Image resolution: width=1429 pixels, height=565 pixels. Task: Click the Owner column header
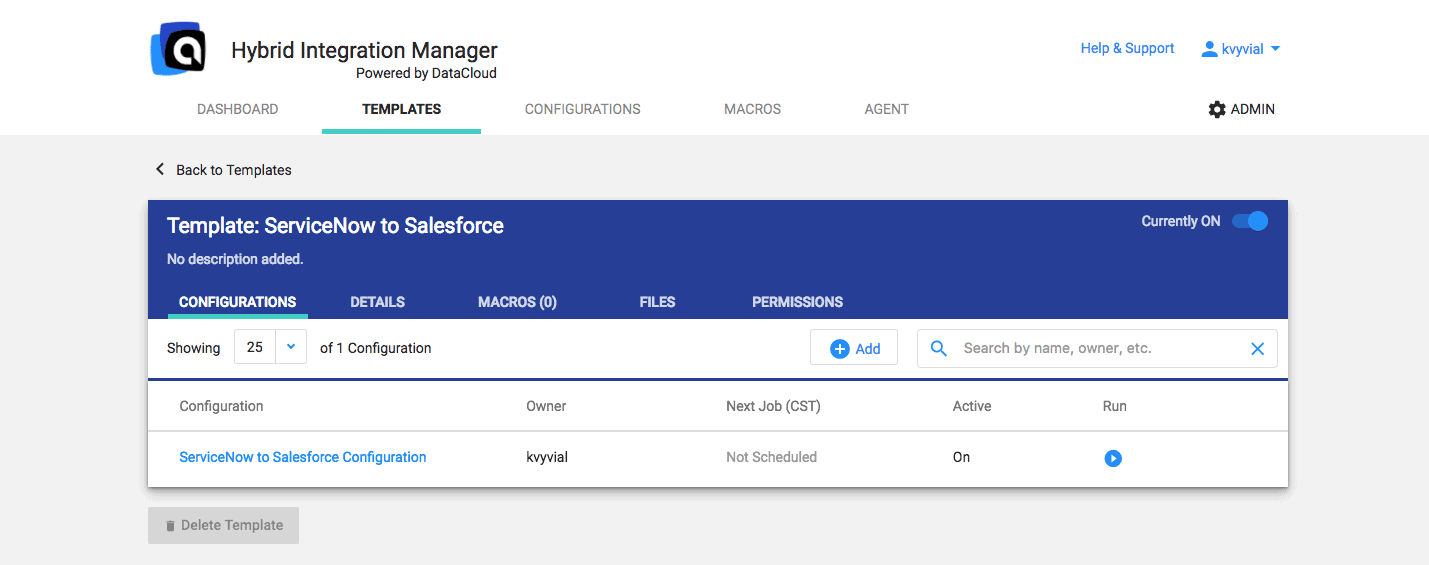point(546,406)
